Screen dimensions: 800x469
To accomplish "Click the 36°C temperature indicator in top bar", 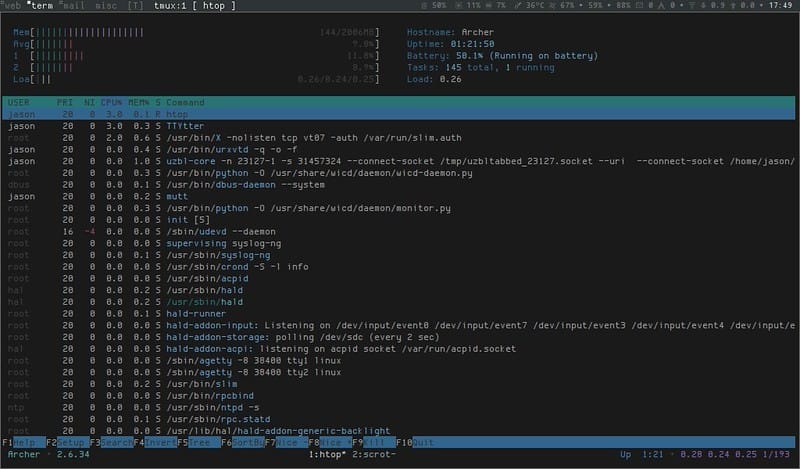I will (530, 6).
